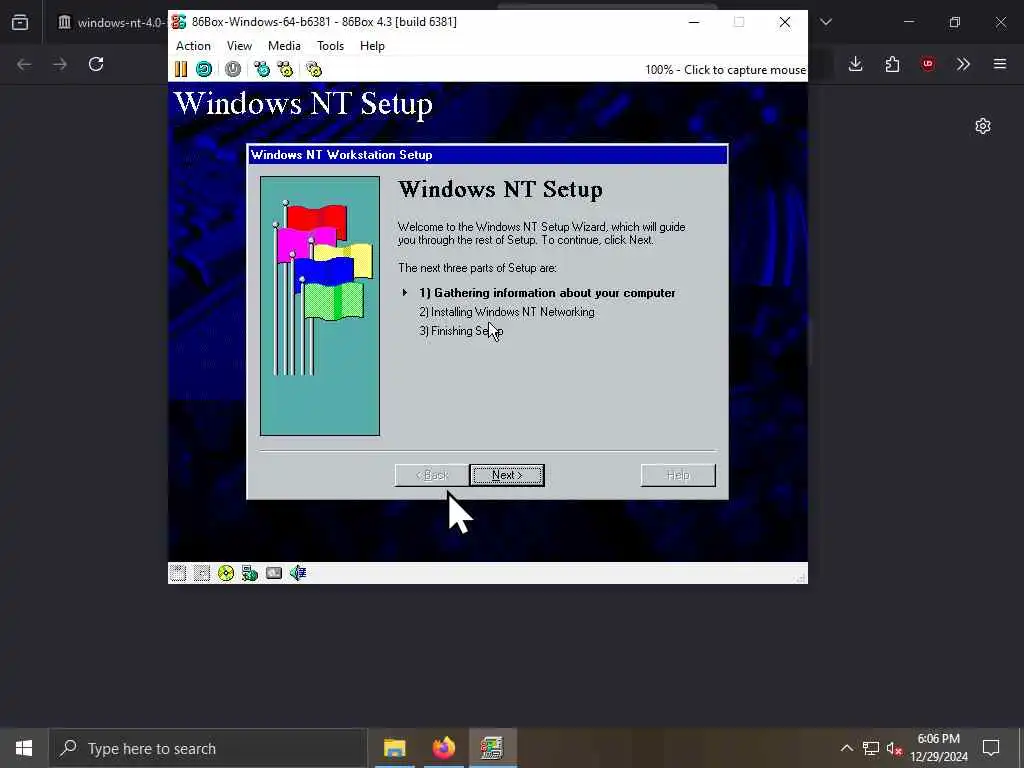Click the 86Box taskbar icon
1024x768 pixels.
[x=492, y=748]
